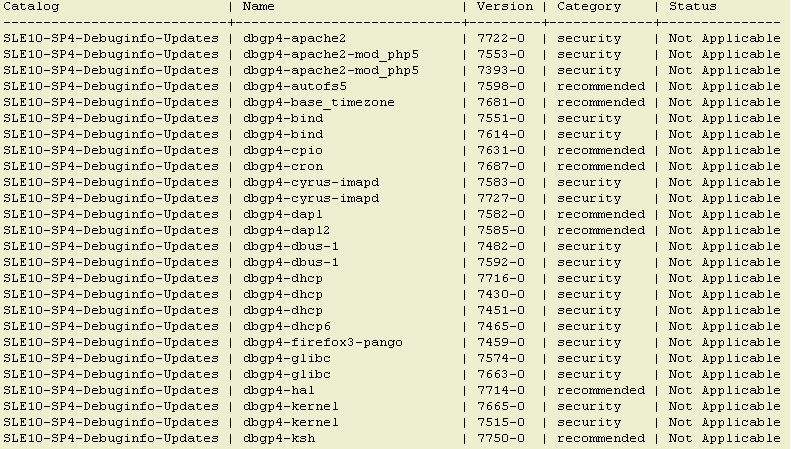Click the dbgp4-firefox3-pango package name
This screenshot has width=791, height=449.
point(322,343)
